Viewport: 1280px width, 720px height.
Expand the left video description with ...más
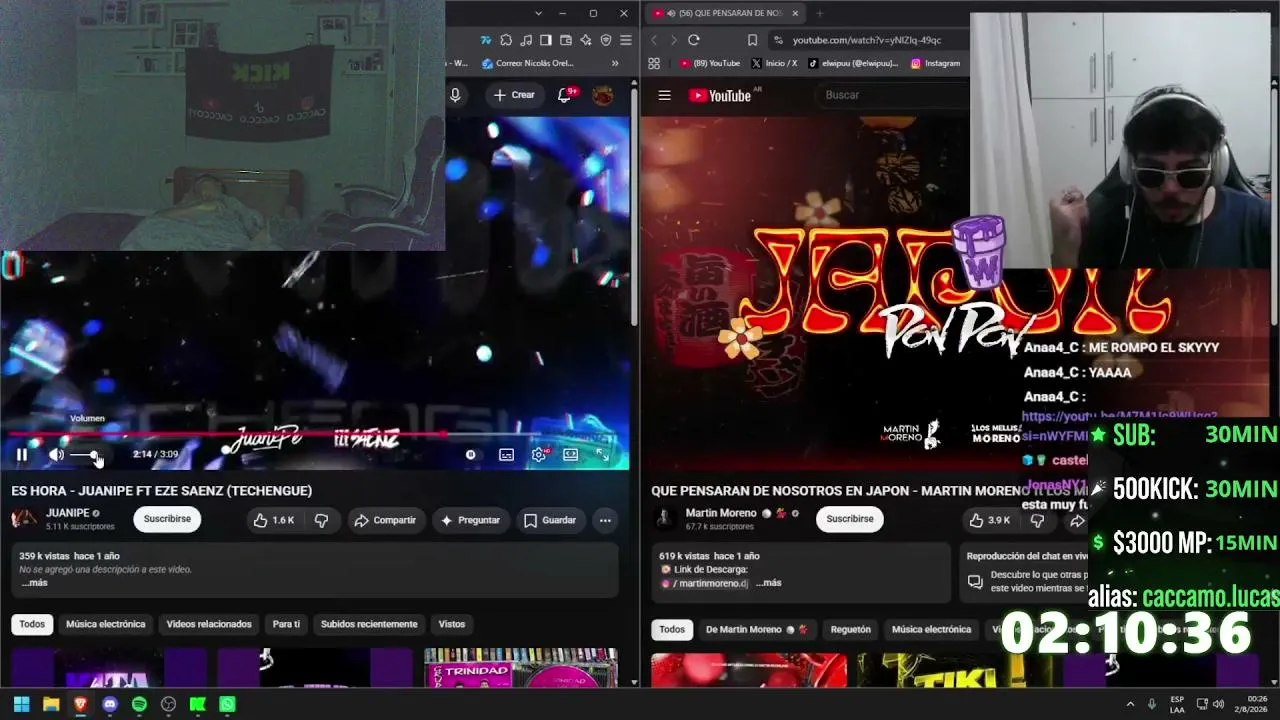[35, 583]
